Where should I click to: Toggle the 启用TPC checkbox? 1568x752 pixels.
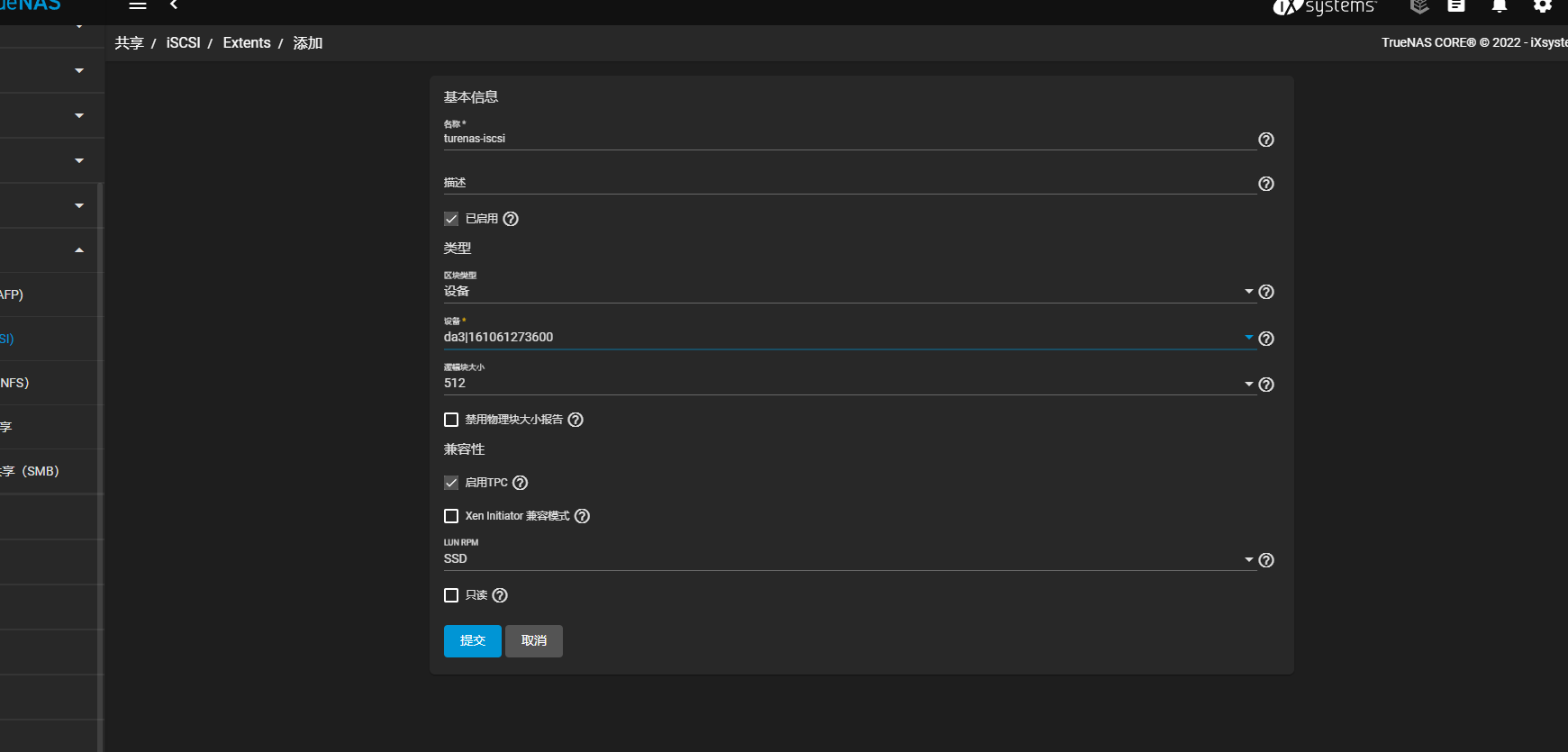click(x=451, y=483)
